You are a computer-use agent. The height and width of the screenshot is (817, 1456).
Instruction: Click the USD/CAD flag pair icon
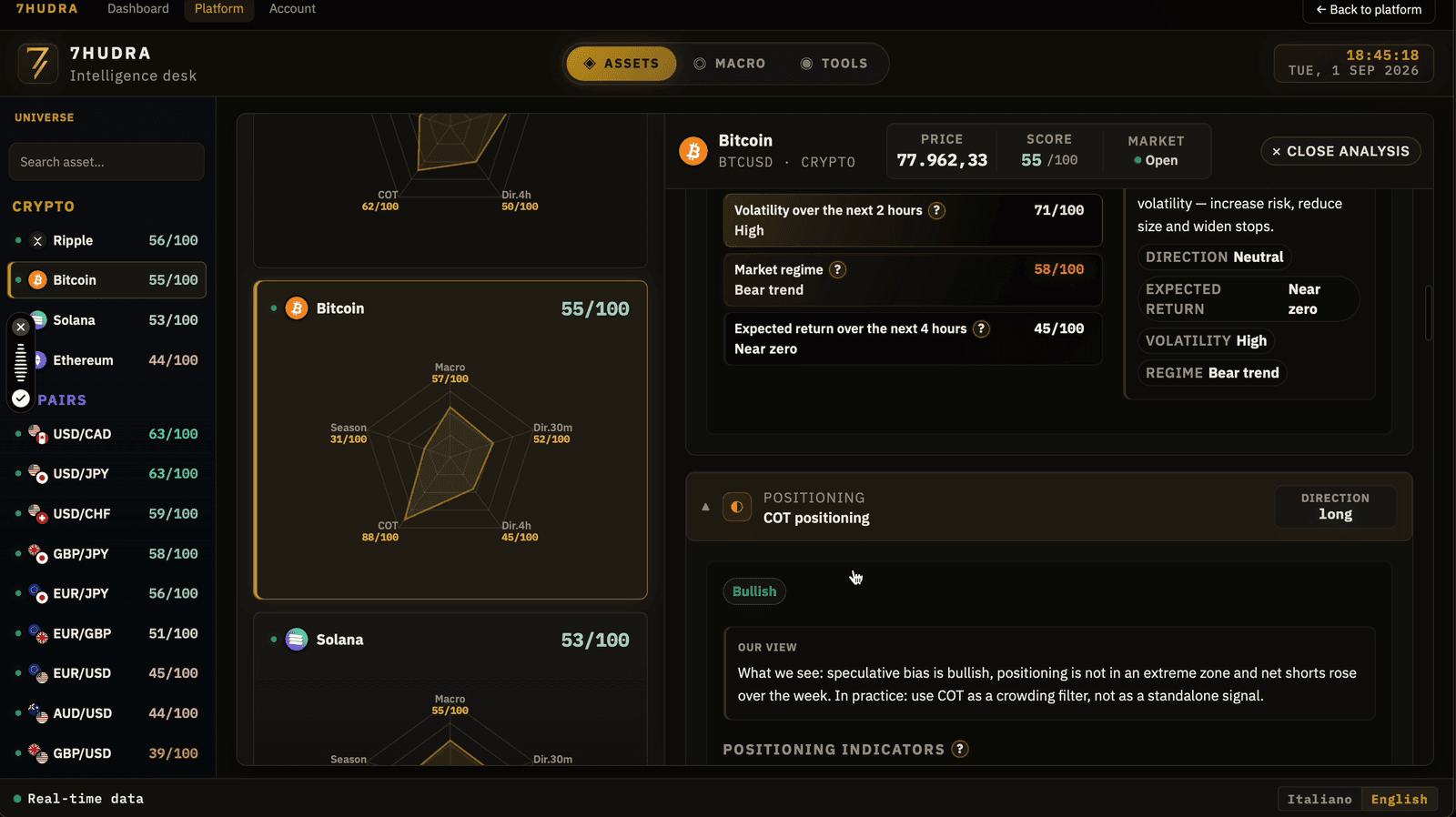tap(37, 435)
